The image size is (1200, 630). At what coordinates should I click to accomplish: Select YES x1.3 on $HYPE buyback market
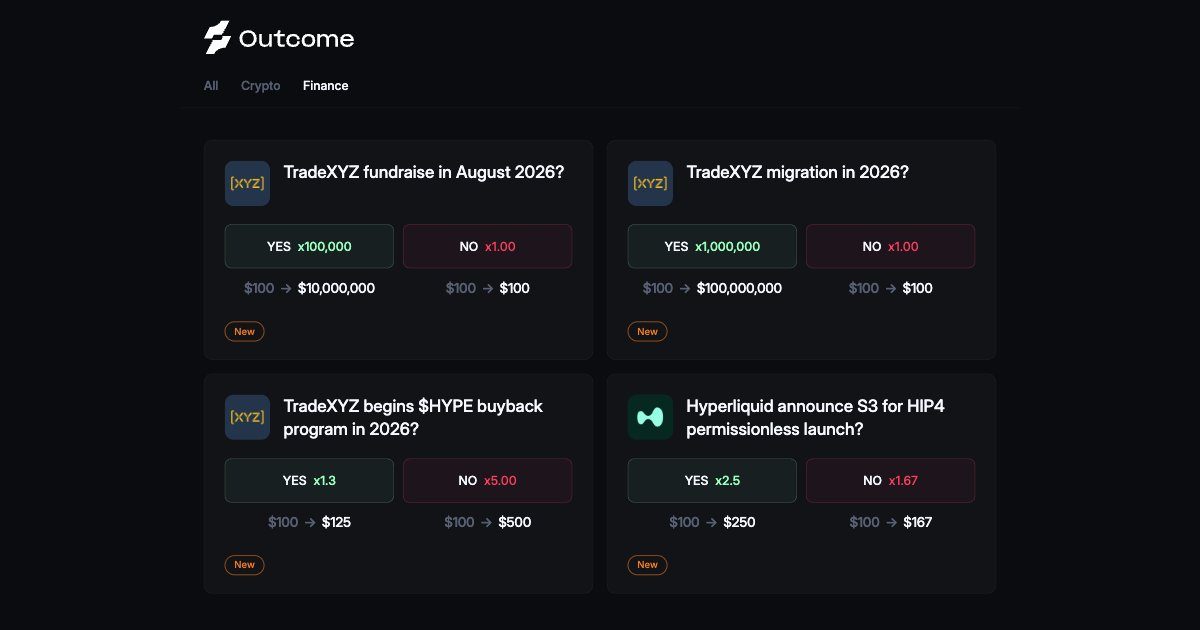point(309,480)
